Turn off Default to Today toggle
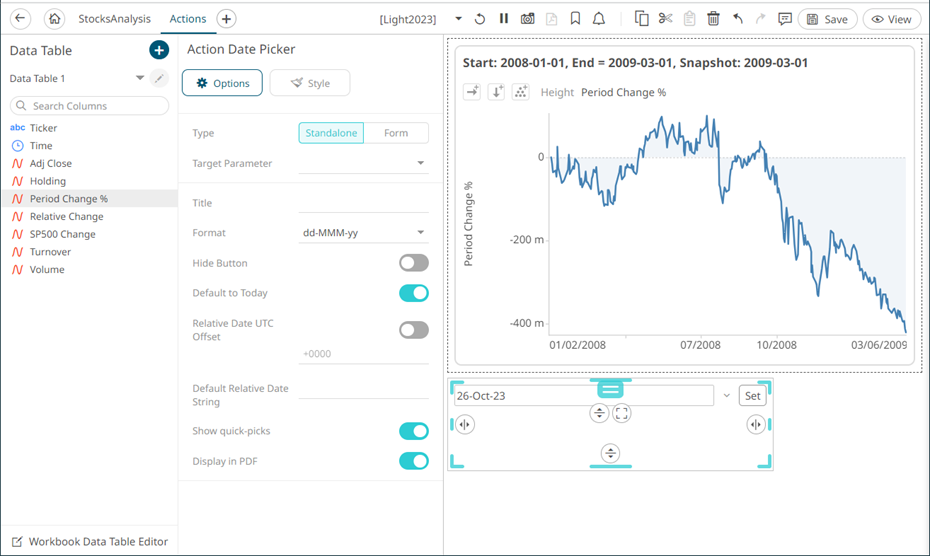930x556 pixels. pos(413,293)
